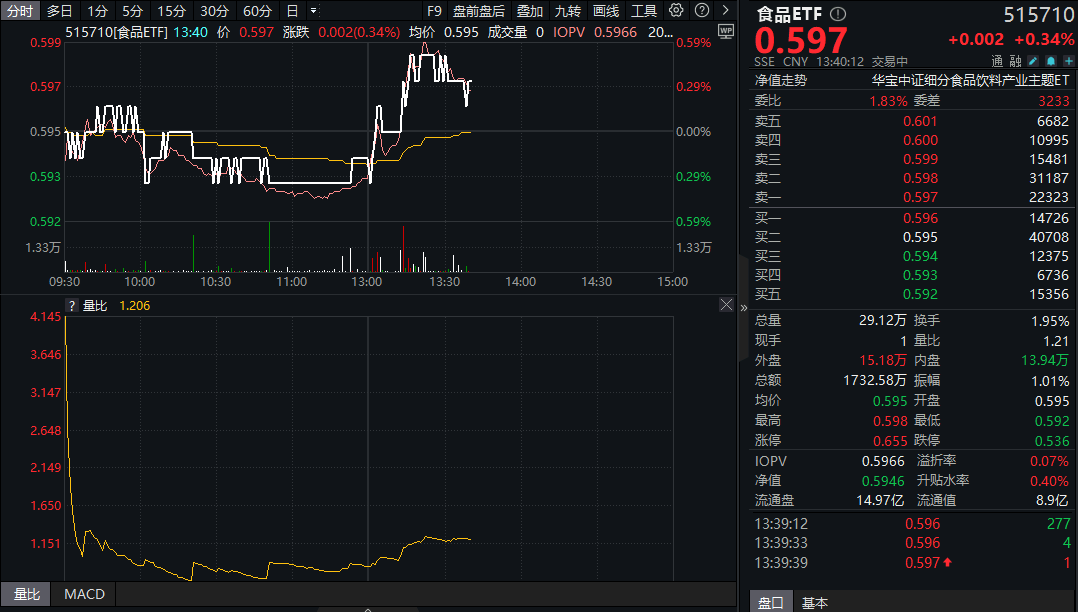Toggle the 九转 indicator
Screen dimensions: 1078x612
point(567,11)
